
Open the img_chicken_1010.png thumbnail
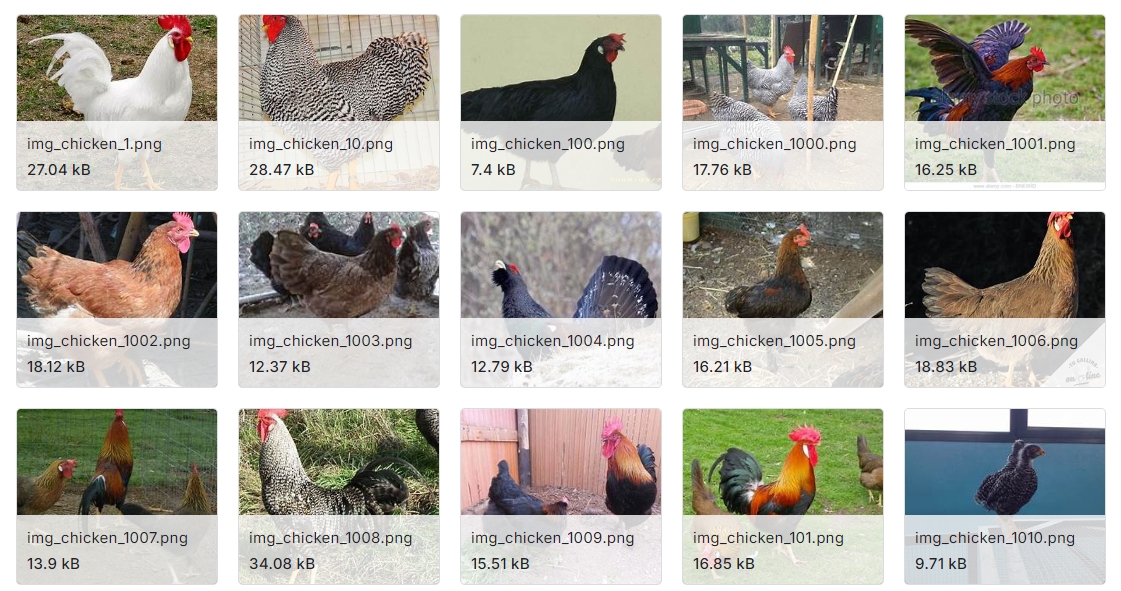pyautogui.click(x=1004, y=497)
